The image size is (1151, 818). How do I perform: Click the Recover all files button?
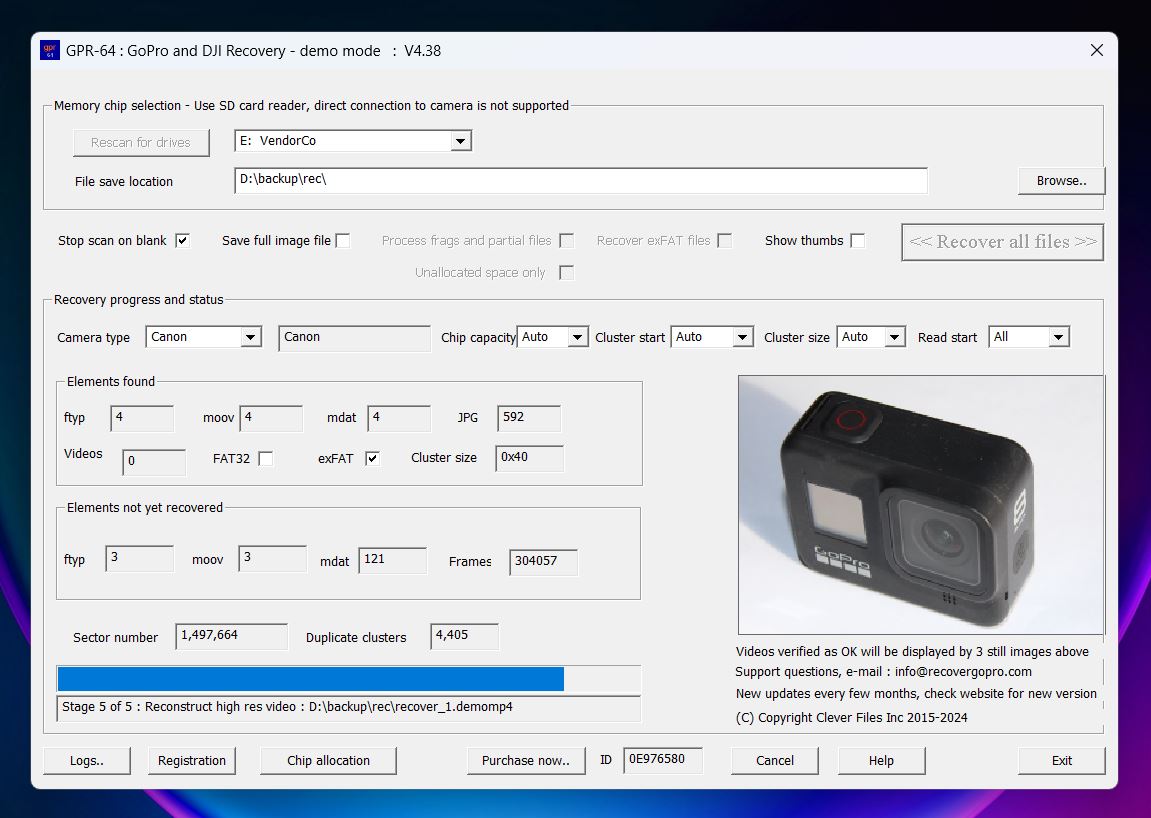point(1003,242)
